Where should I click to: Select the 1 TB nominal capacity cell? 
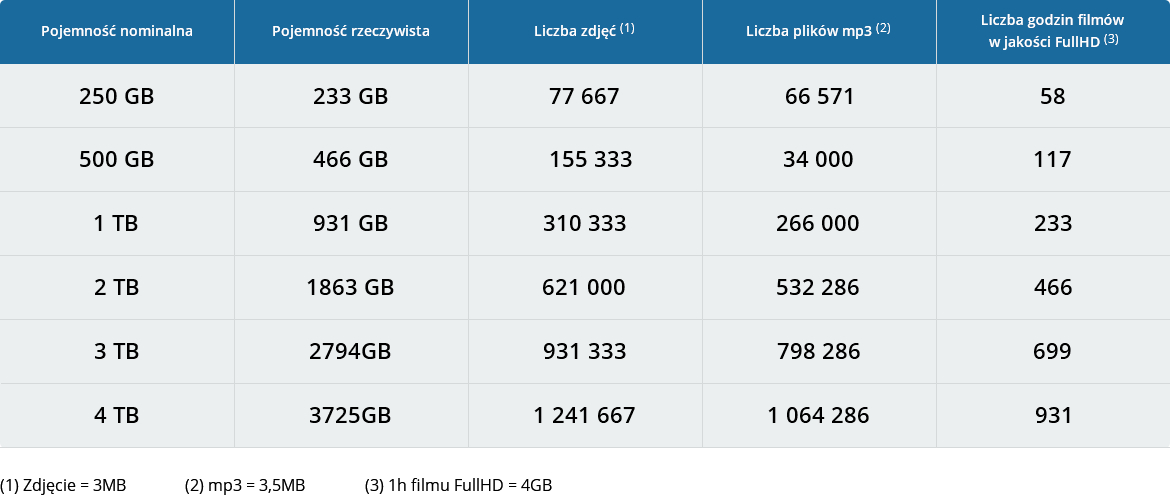(x=117, y=224)
